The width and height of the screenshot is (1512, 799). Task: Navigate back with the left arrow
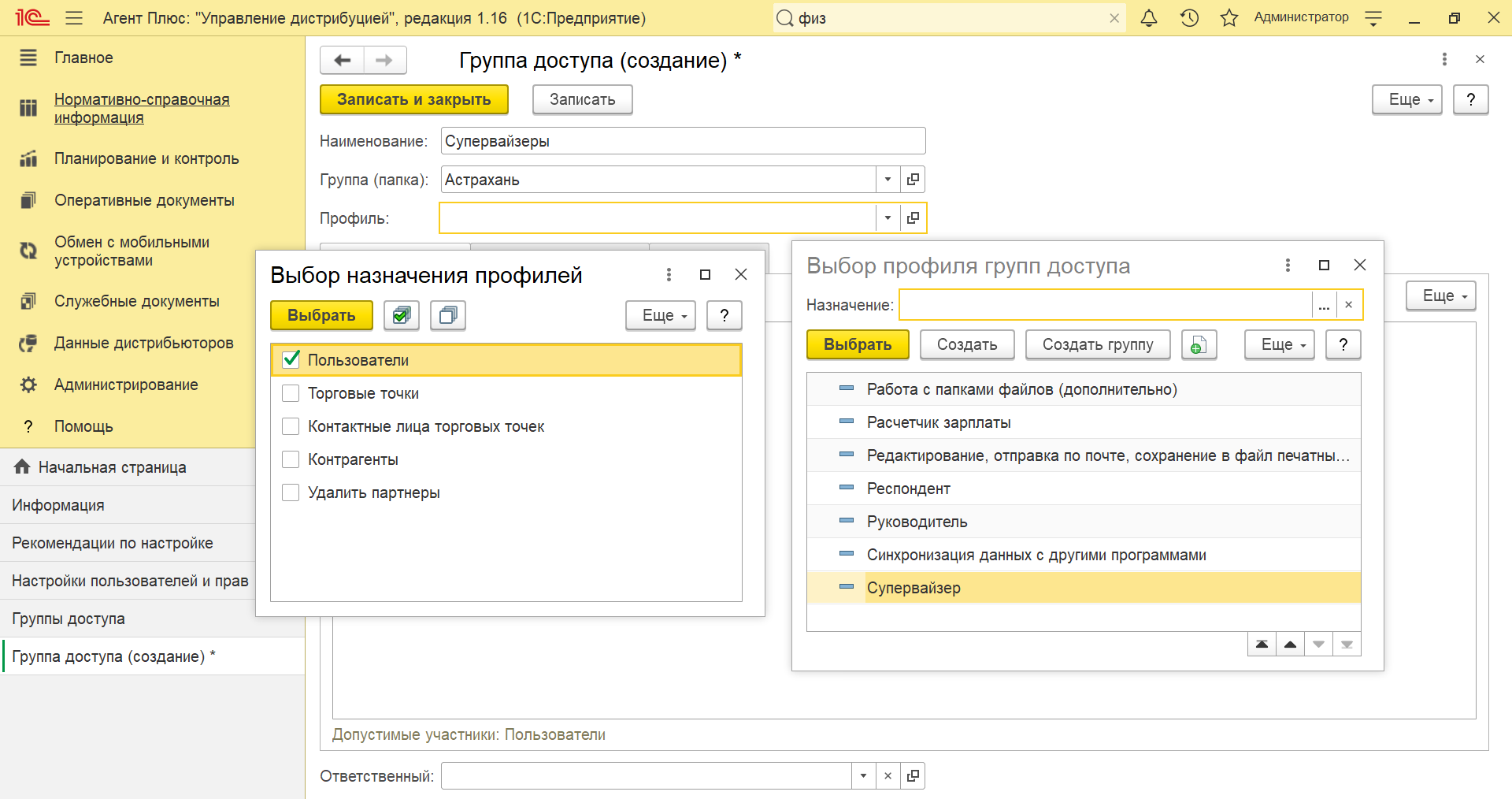(343, 60)
